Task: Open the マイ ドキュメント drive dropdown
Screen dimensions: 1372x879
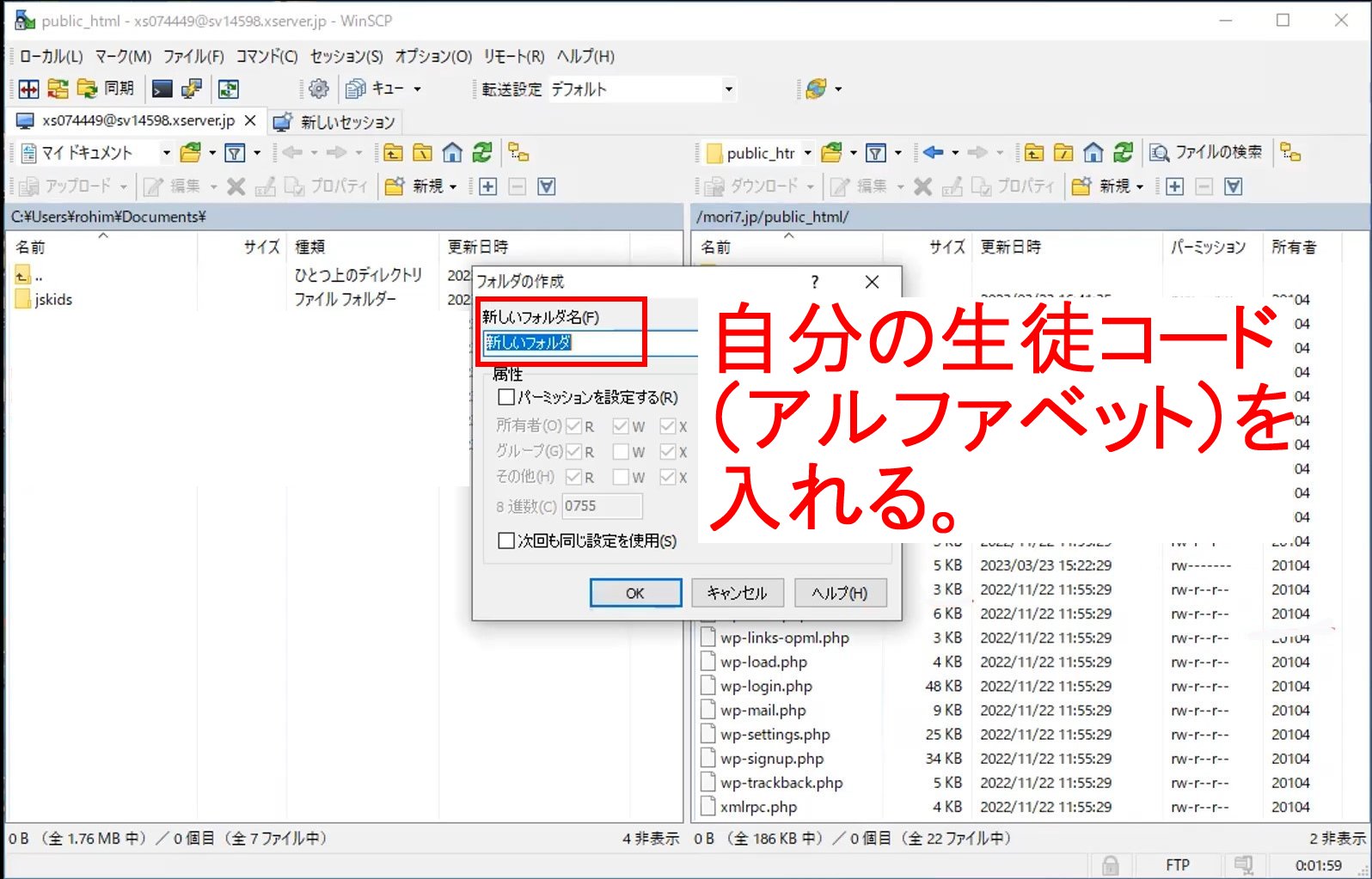Action: [167, 153]
